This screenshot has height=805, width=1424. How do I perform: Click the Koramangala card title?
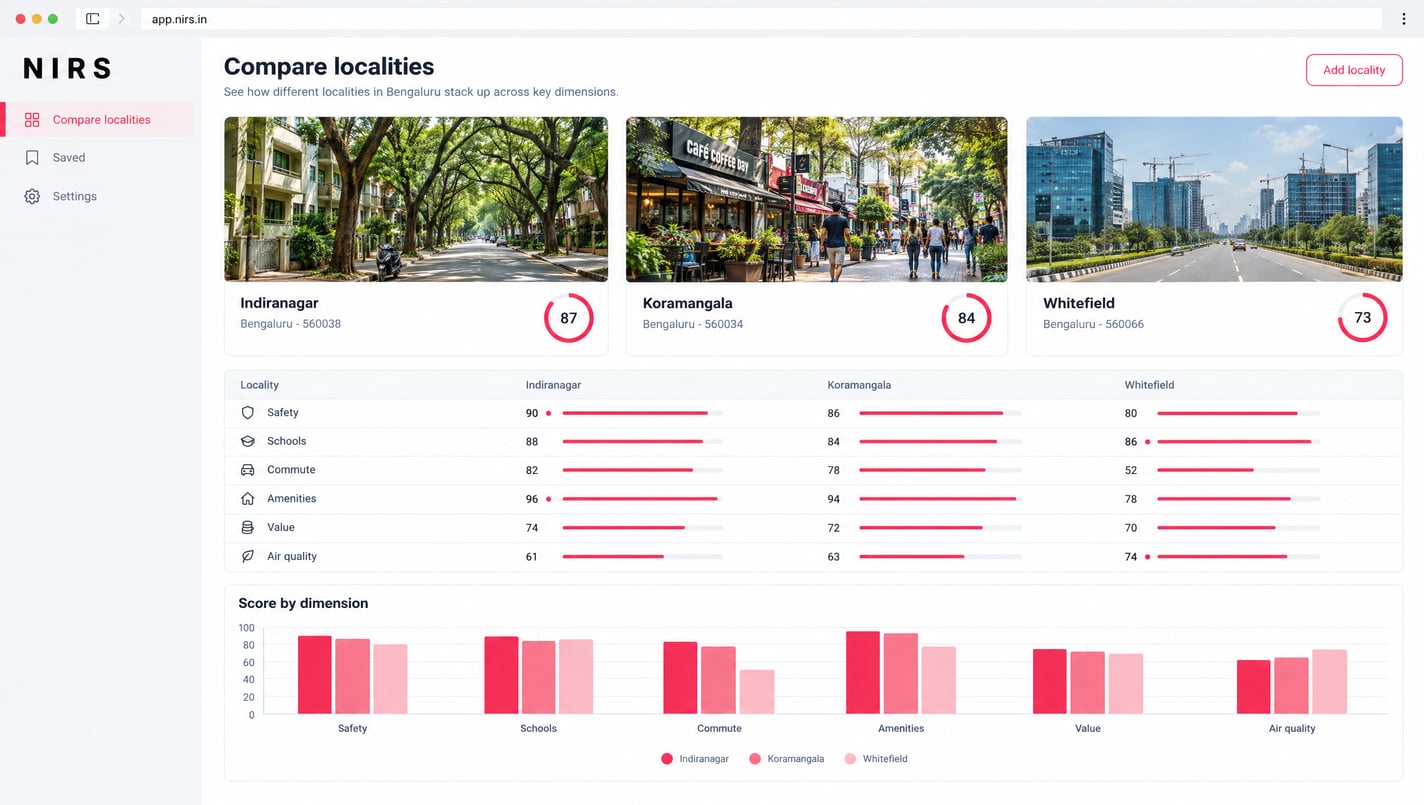[x=687, y=303]
